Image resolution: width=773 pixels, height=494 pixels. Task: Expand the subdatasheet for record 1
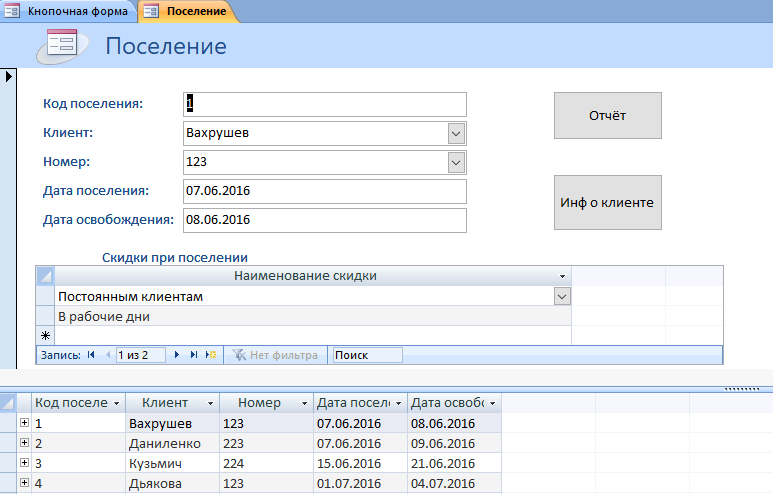tap(24, 423)
